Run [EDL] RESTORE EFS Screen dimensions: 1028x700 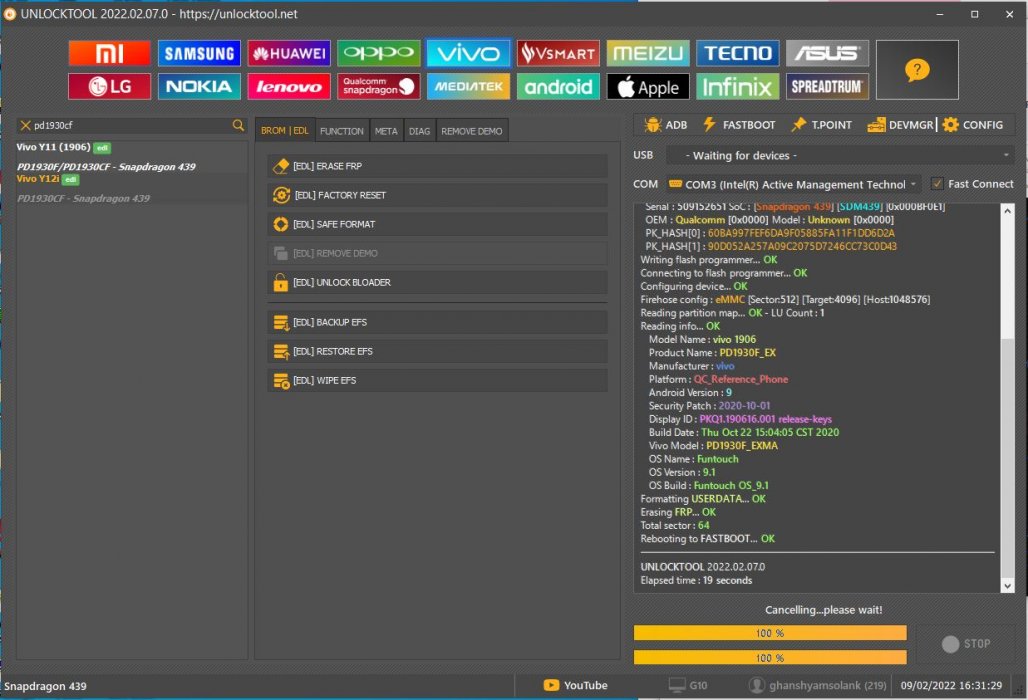pyautogui.click(x=437, y=351)
